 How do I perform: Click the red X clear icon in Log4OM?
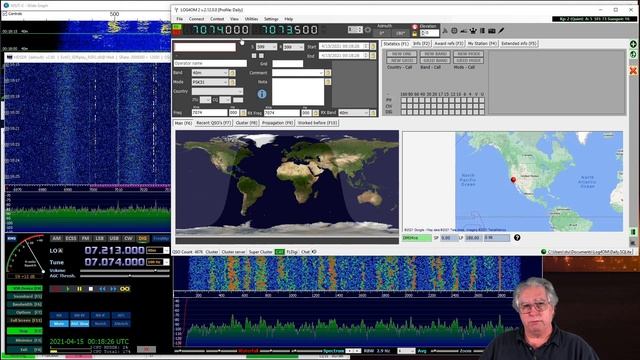coord(633,71)
